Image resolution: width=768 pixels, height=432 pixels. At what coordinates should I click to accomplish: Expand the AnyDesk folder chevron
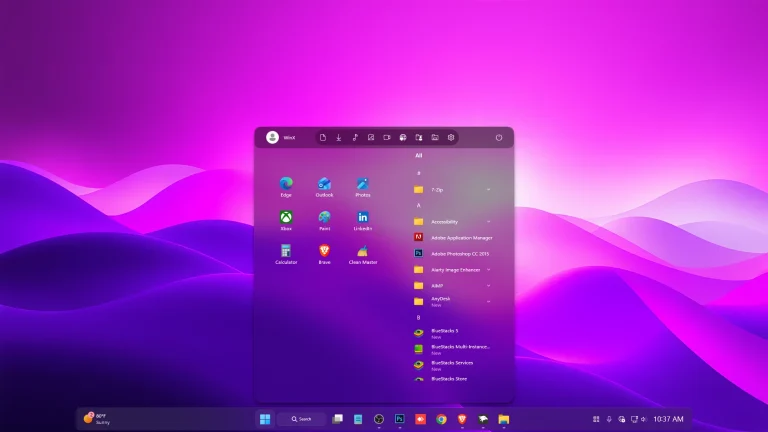(x=488, y=302)
